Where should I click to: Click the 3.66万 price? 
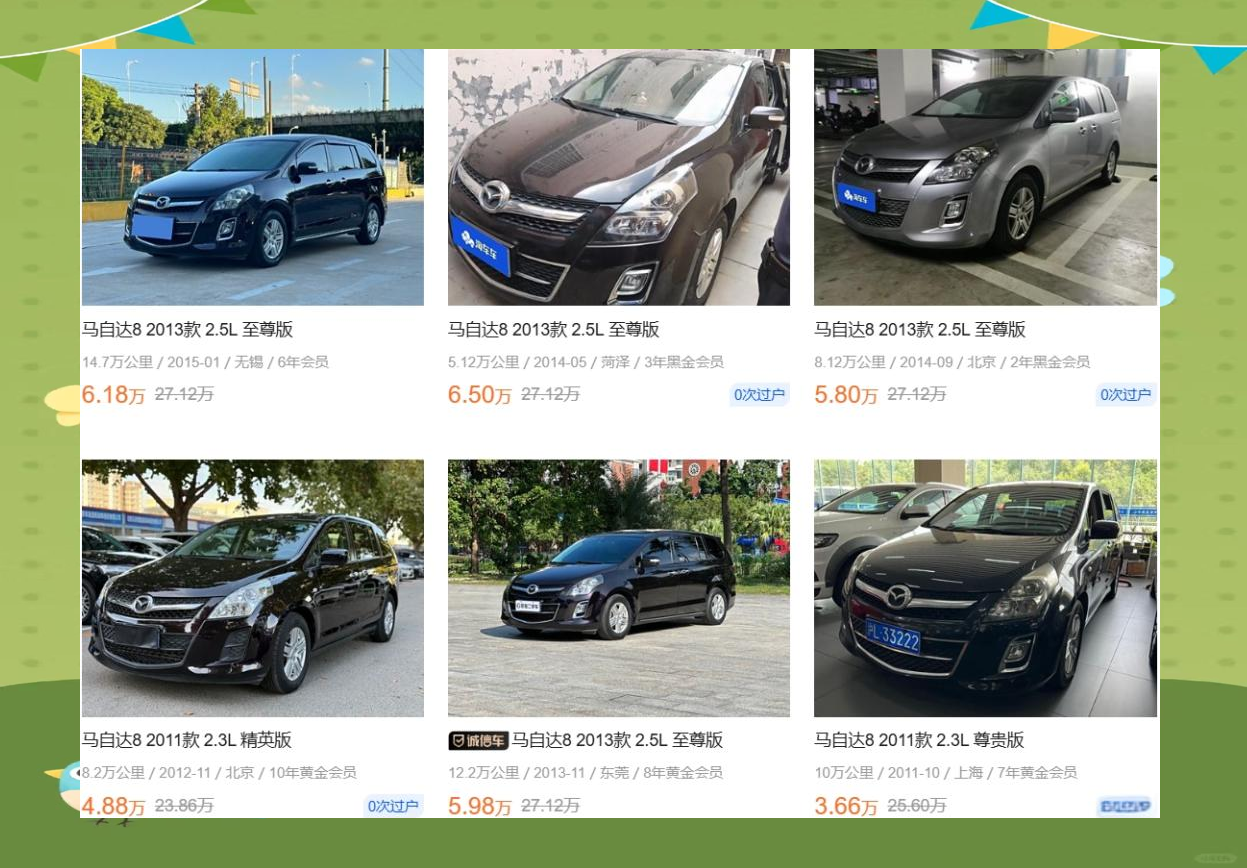click(846, 806)
